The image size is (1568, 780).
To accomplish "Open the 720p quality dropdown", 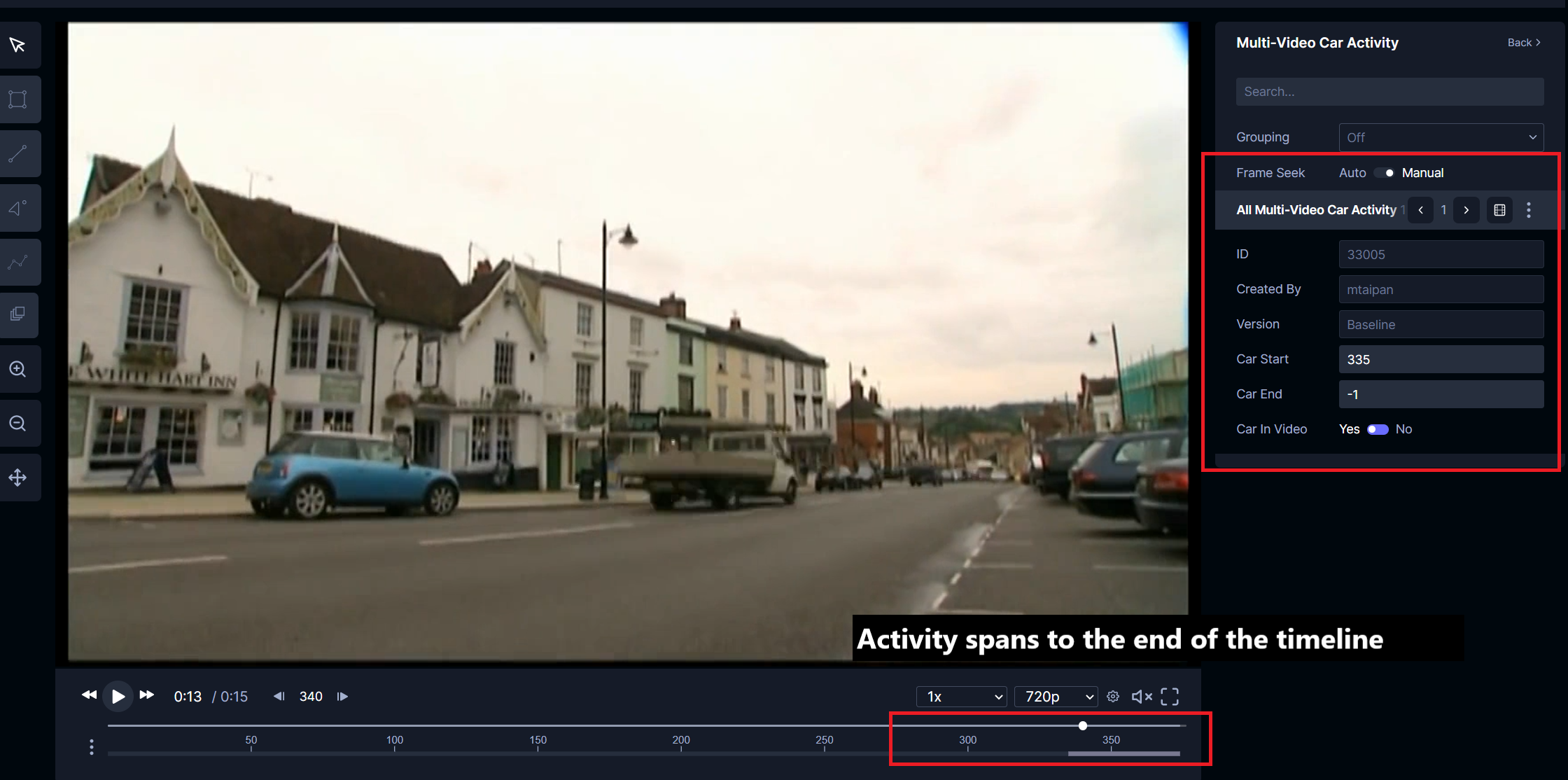I will [x=1056, y=696].
